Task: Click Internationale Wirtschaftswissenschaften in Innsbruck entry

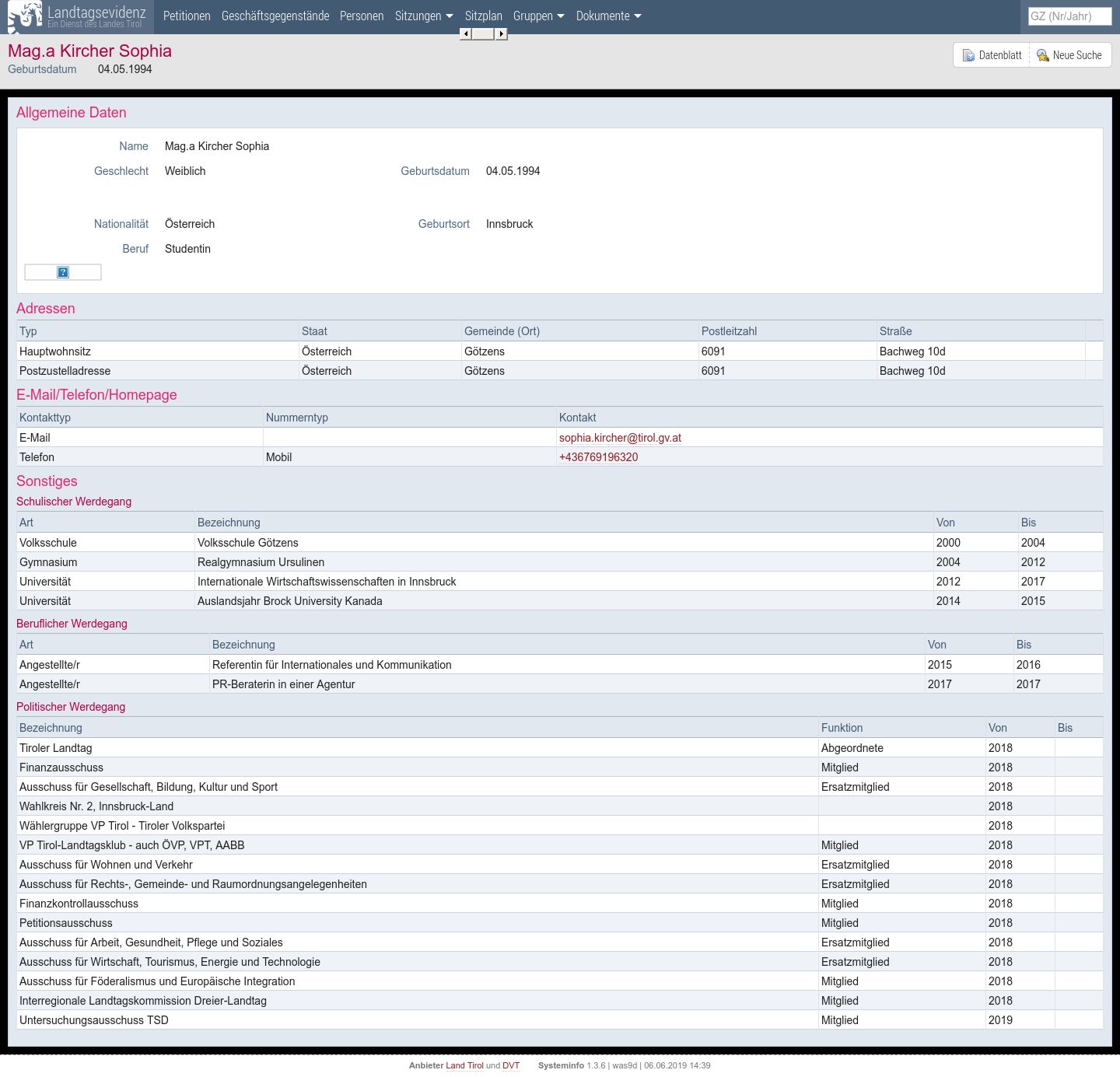Action: (x=327, y=582)
